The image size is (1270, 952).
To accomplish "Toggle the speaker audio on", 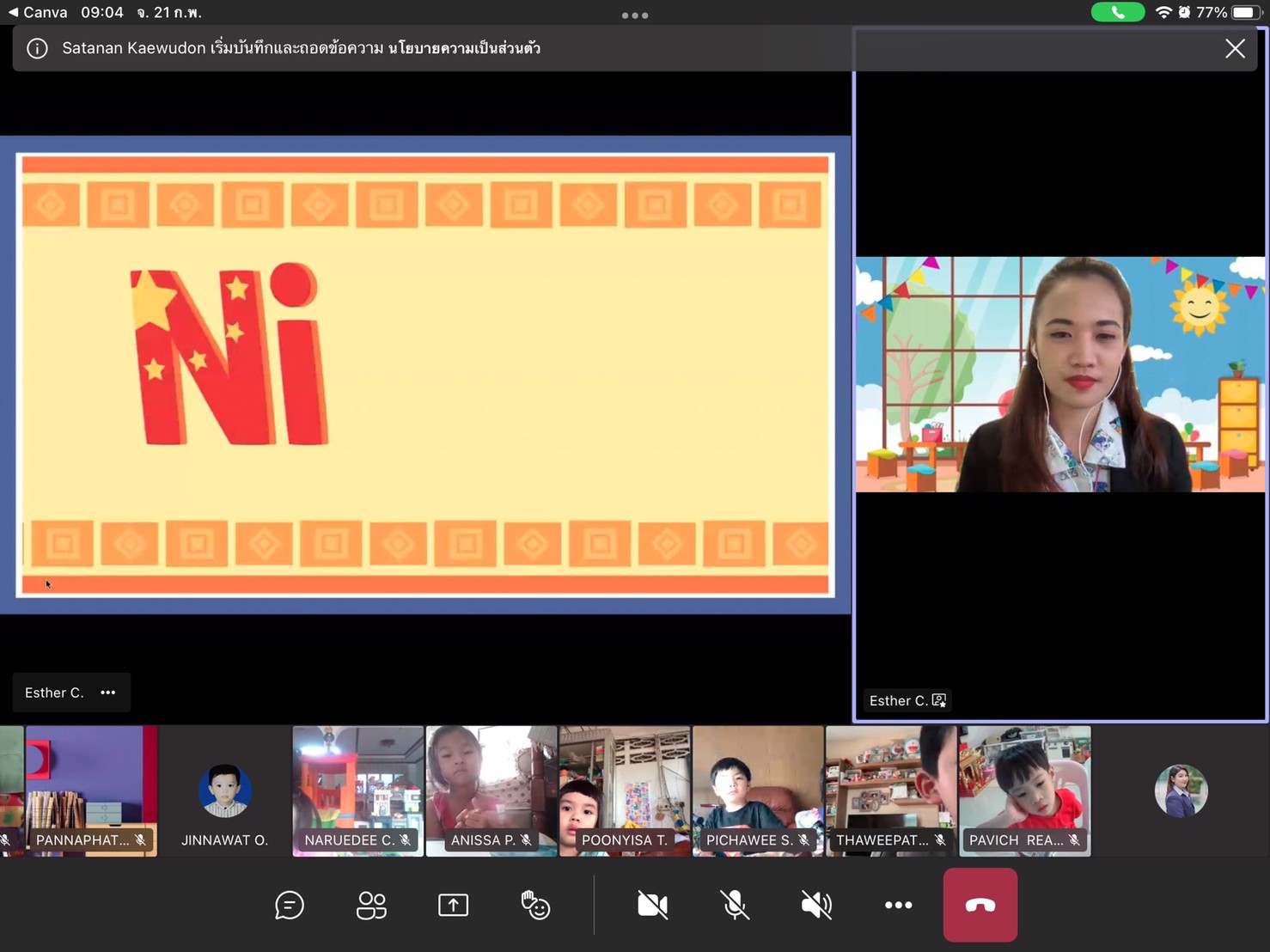I will pyautogui.click(x=816, y=905).
